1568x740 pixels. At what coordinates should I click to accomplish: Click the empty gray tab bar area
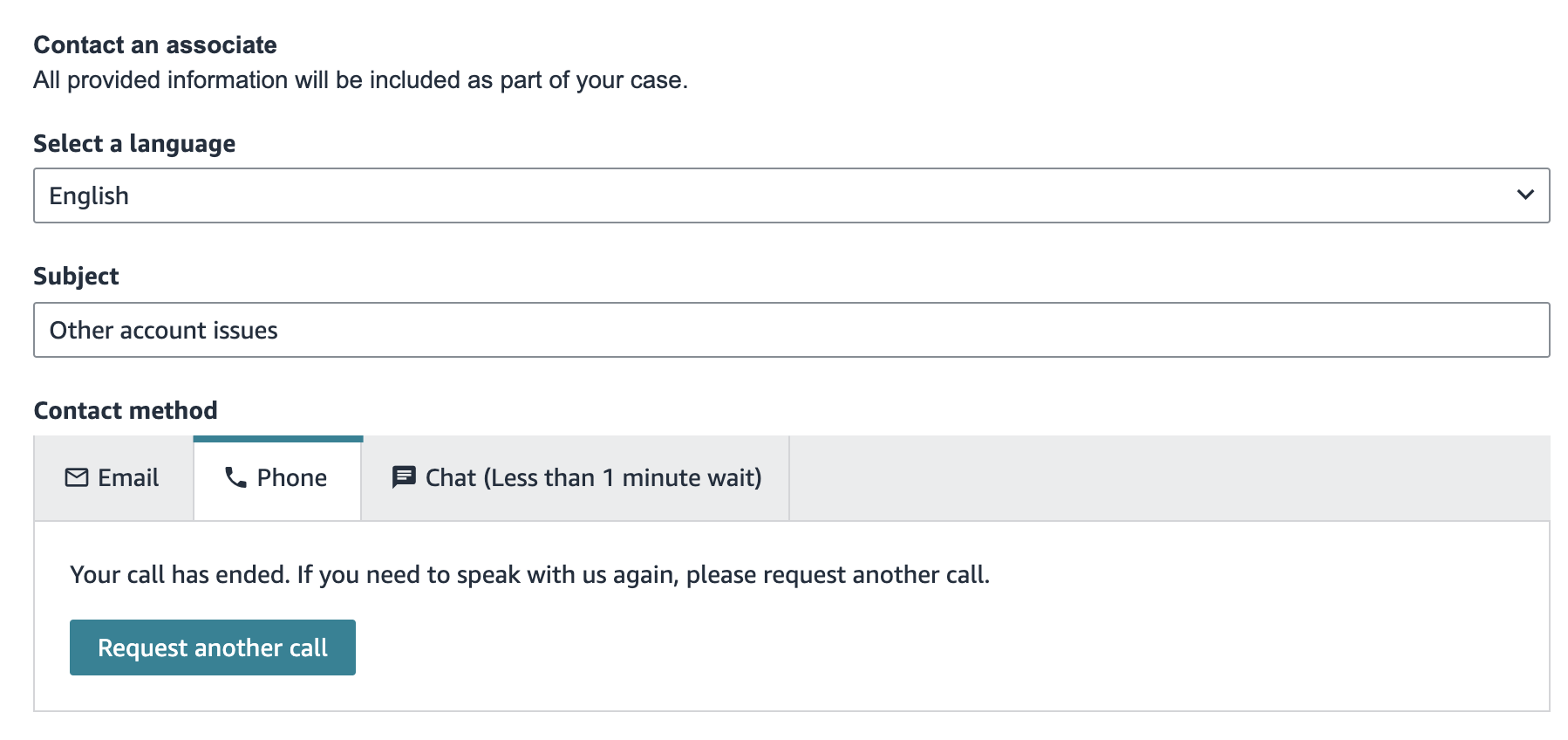click(1169, 478)
